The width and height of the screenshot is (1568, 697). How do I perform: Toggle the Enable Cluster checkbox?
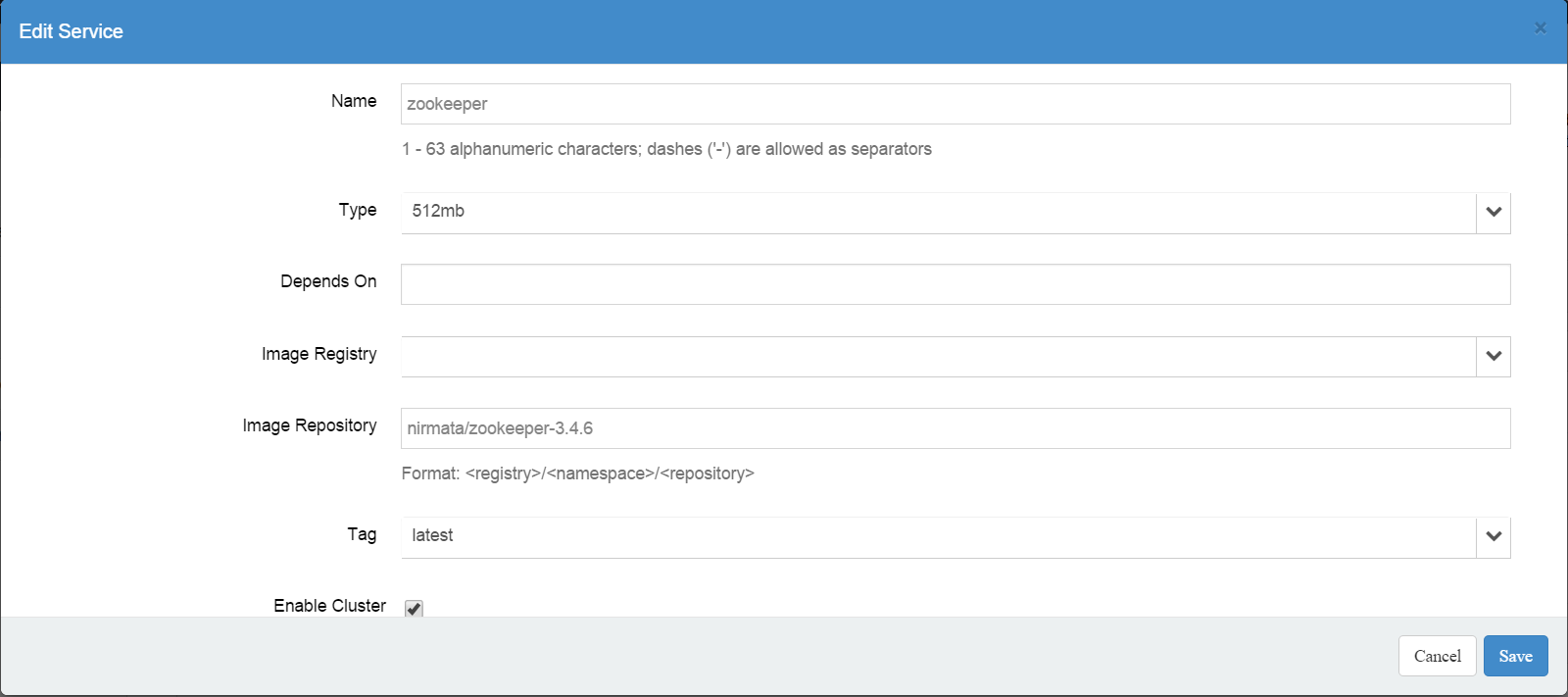[x=414, y=609]
